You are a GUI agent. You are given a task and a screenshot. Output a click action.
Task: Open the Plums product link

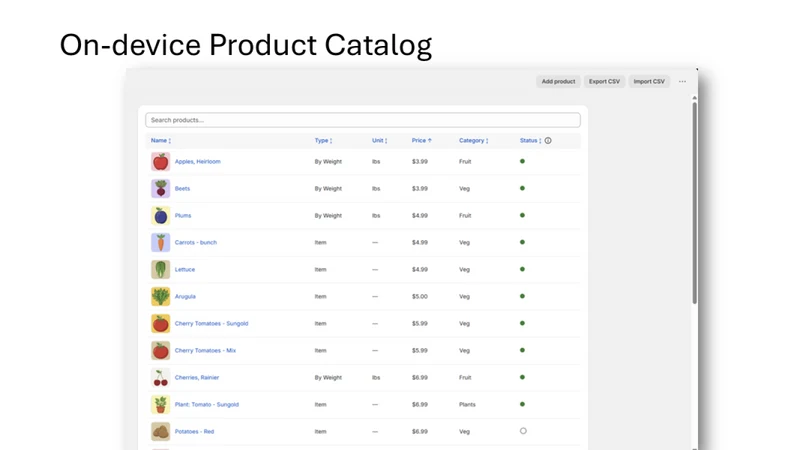point(183,216)
